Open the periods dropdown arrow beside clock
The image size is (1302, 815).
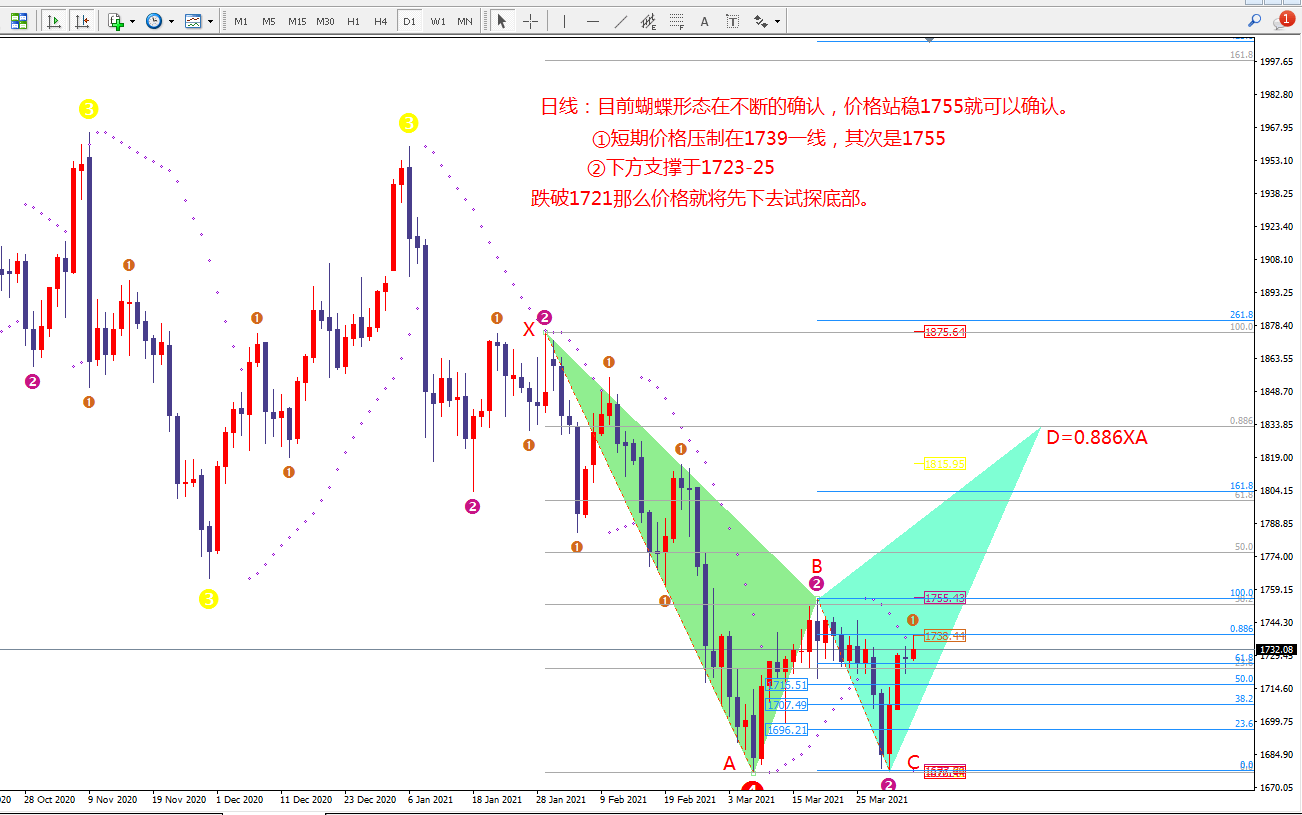click(x=171, y=21)
